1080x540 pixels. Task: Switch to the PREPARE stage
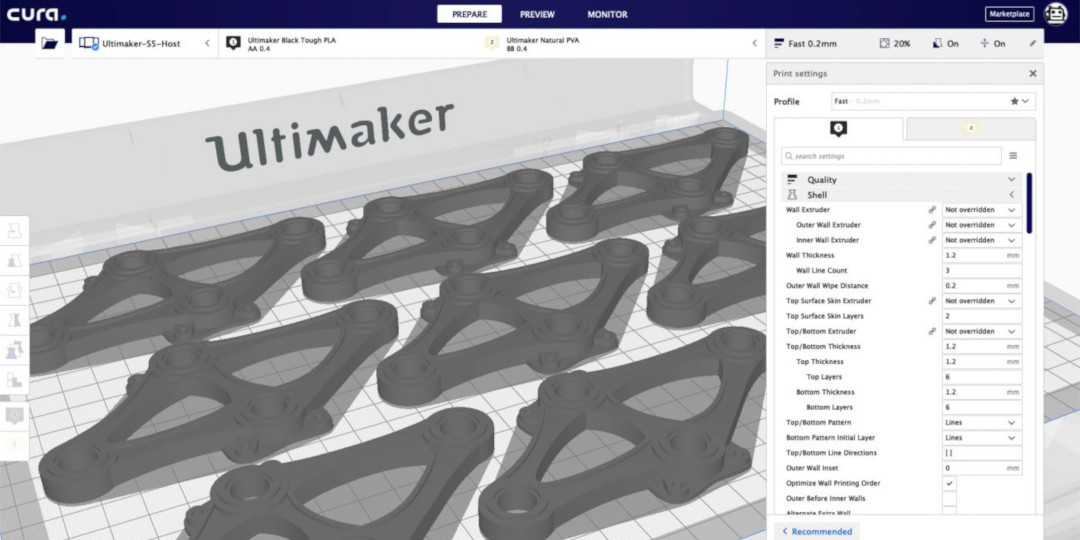click(x=469, y=14)
